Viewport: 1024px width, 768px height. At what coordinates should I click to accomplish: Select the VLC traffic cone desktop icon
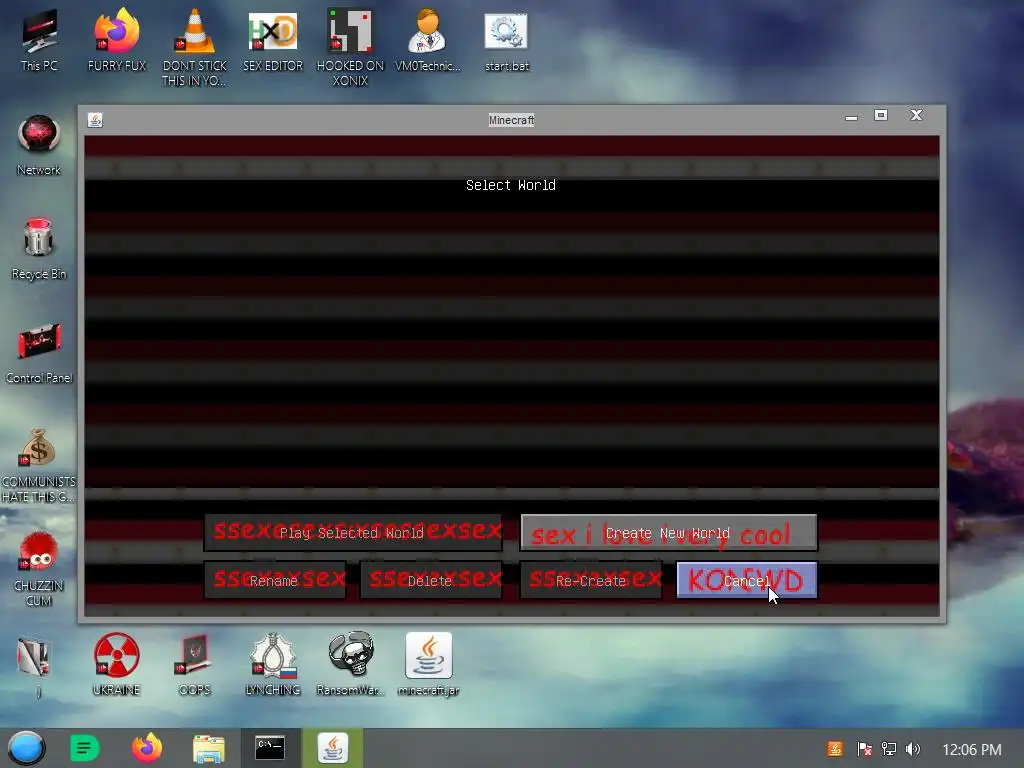pos(195,47)
